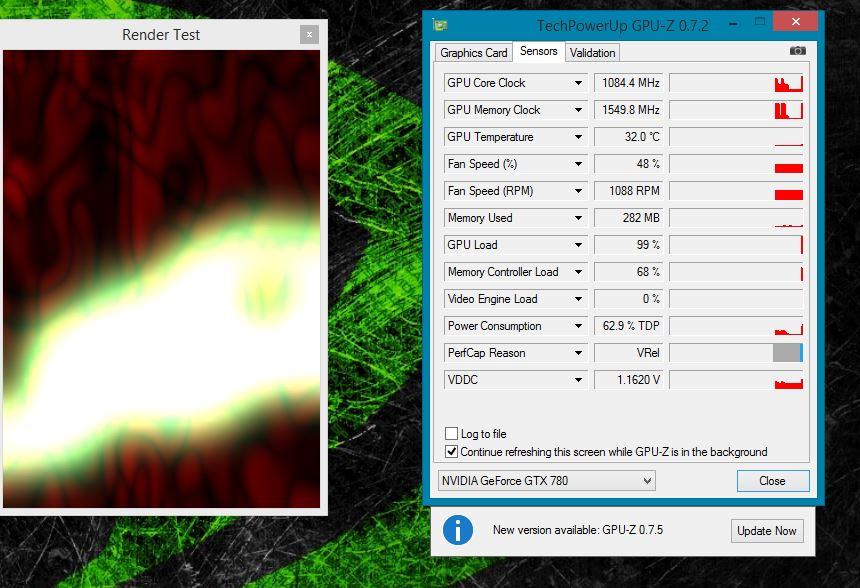
Task: Close the GPU-Z window with red X
Action: [x=795, y=21]
